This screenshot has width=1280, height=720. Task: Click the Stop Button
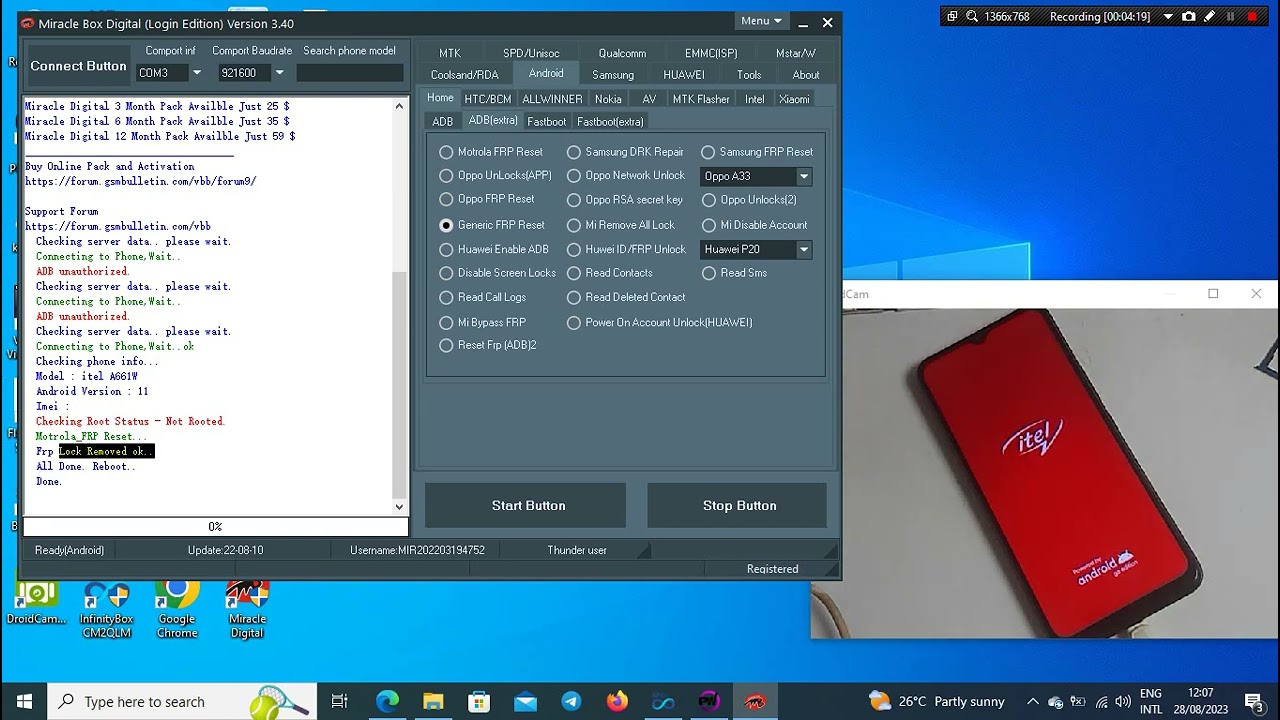[739, 506]
